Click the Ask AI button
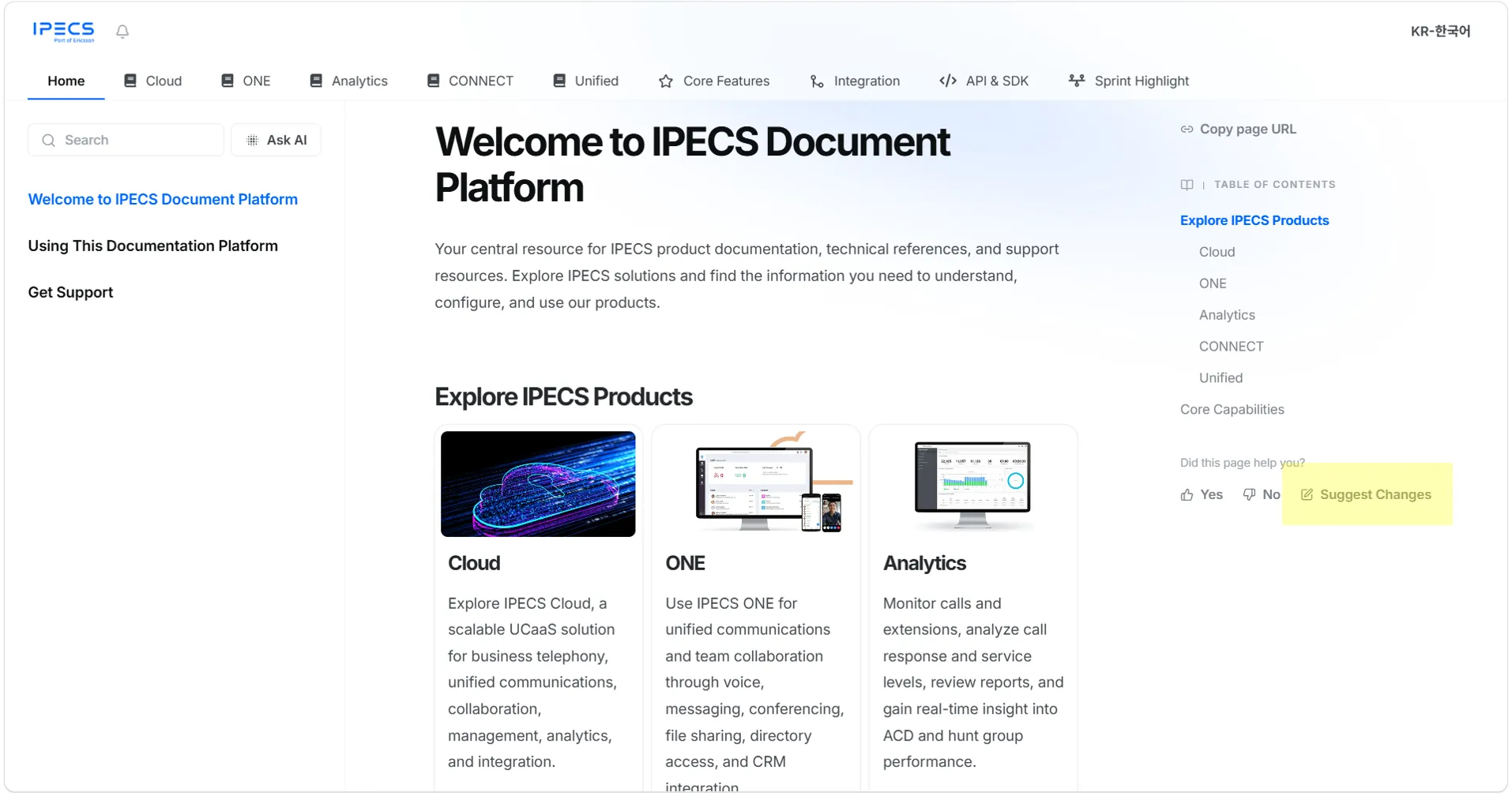Screen dimensions: 1512x796 tap(276, 140)
